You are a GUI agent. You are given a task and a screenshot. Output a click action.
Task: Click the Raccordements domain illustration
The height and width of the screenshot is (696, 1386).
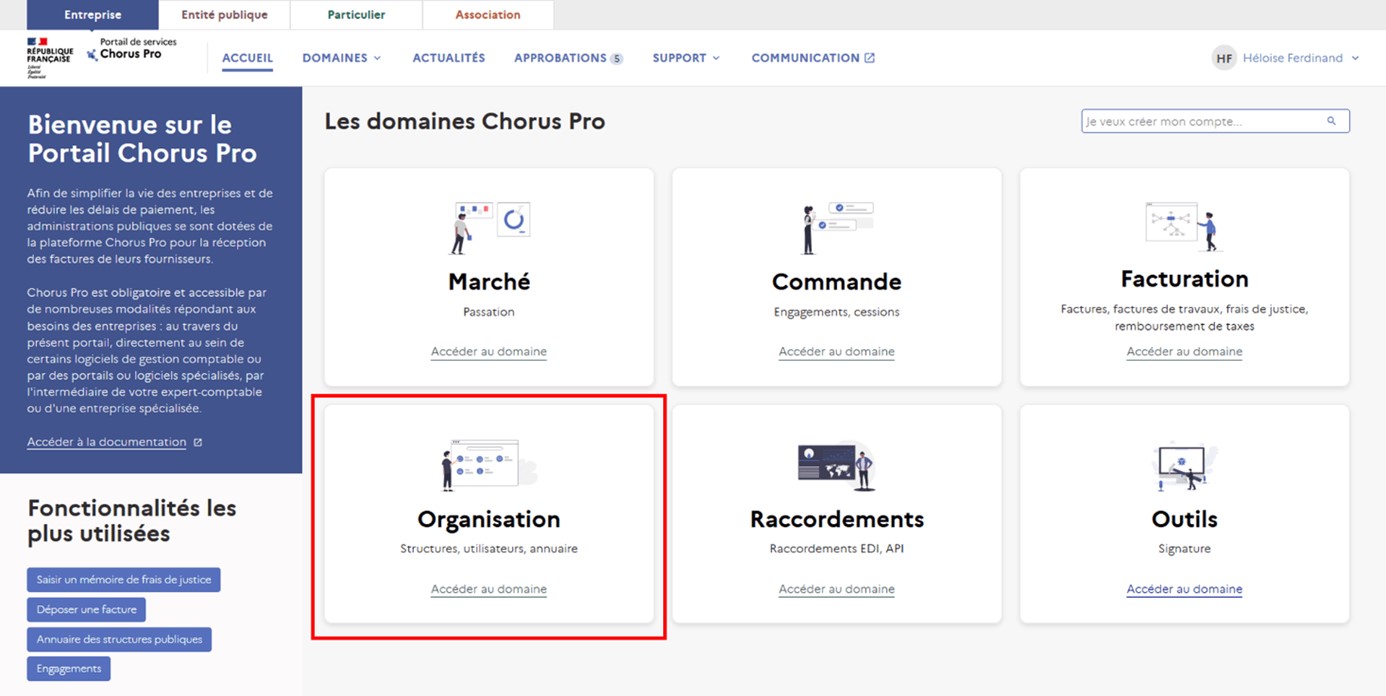click(837, 465)
